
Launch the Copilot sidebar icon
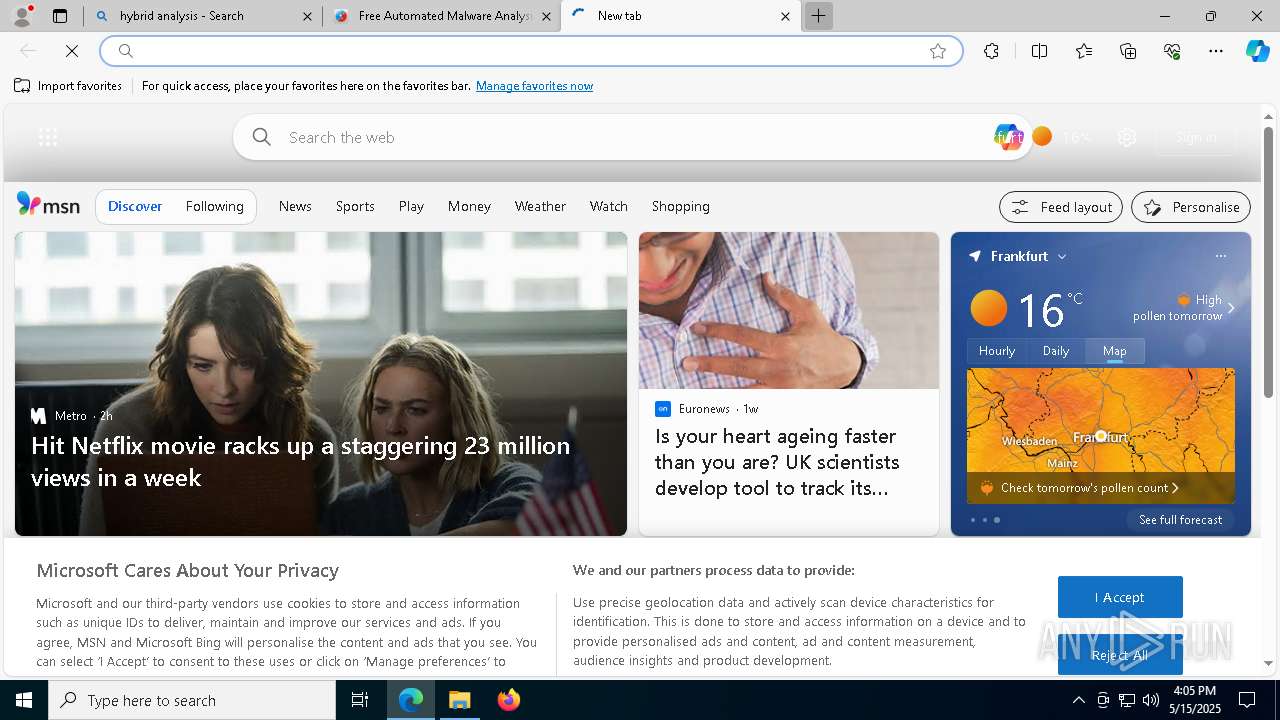[1257, 51]
